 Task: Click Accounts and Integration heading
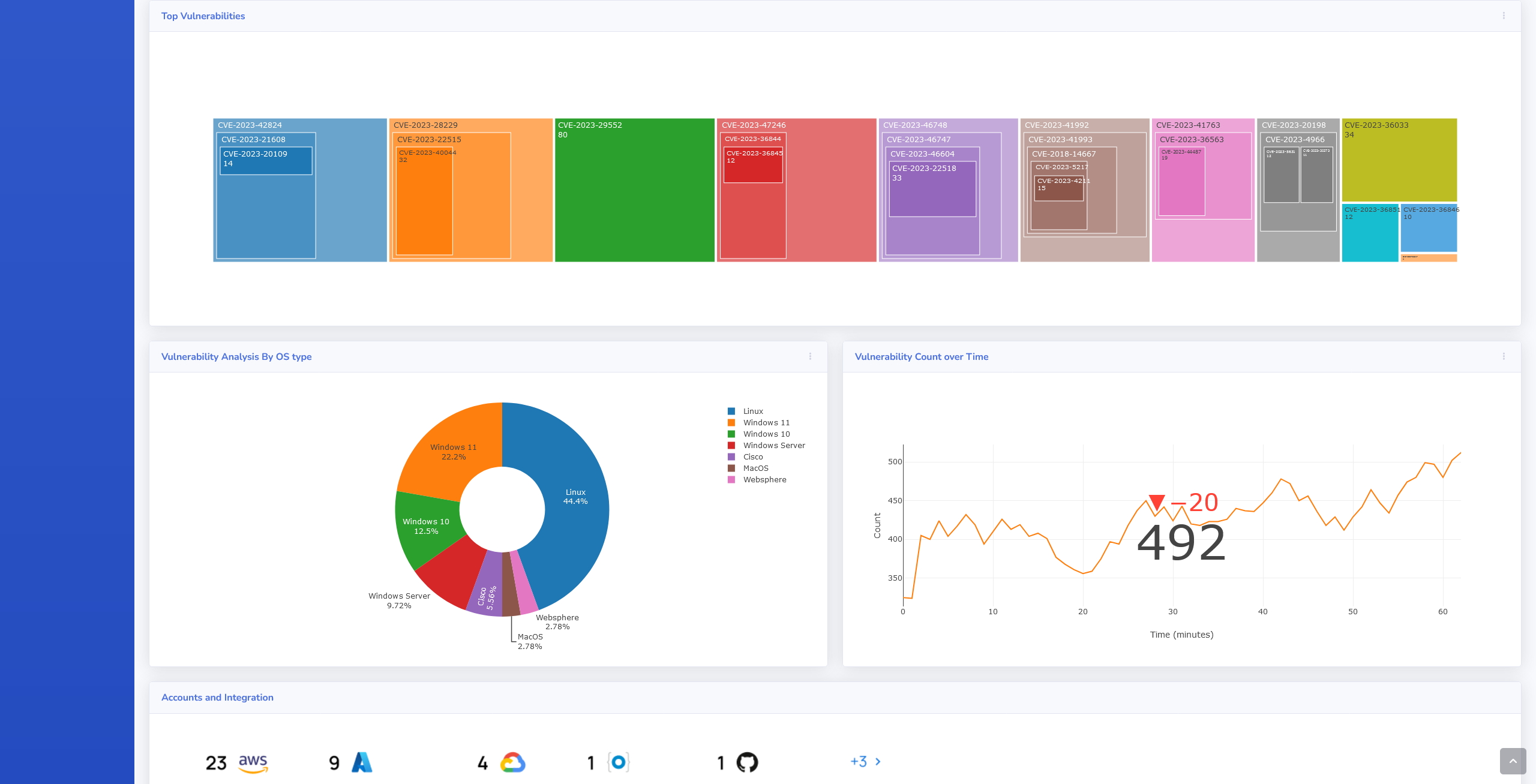[217, 698]
